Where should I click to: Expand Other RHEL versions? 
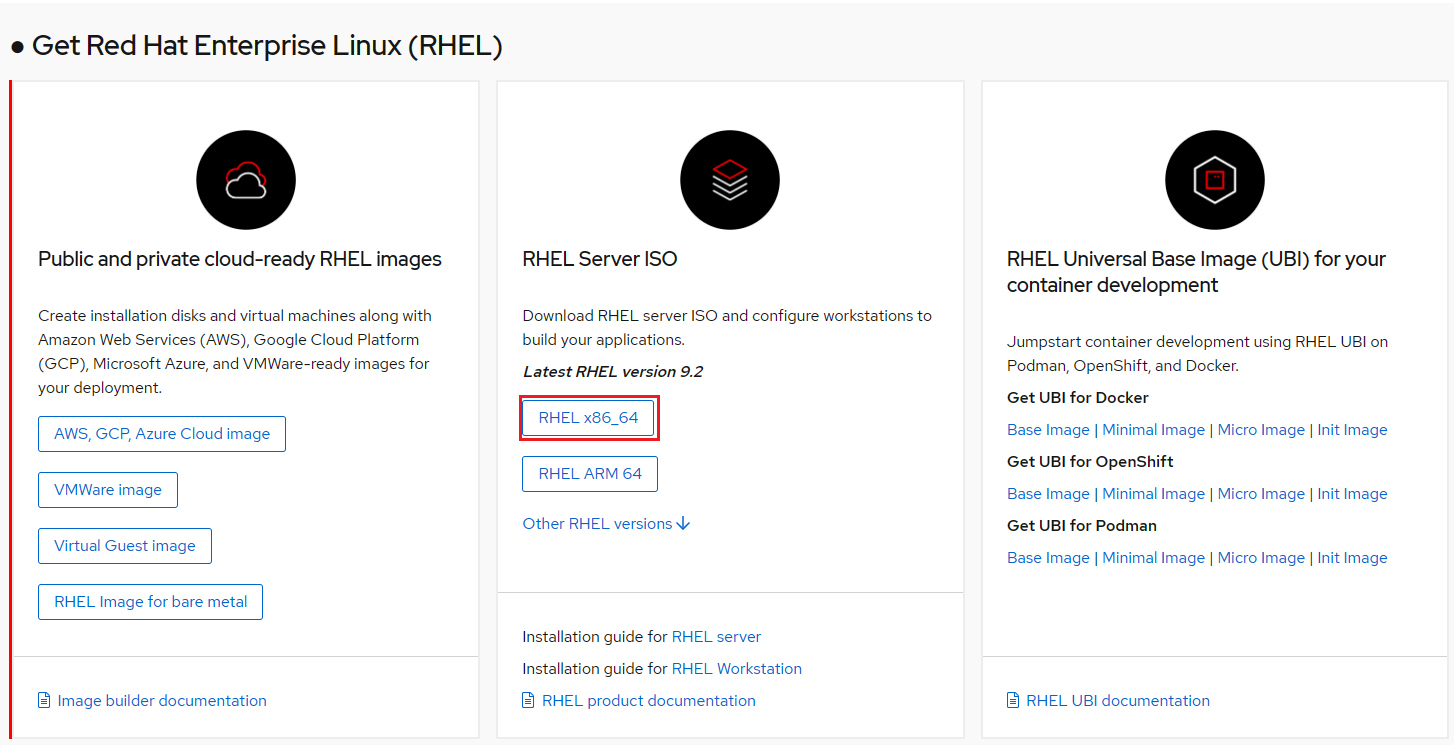point(596,522)
